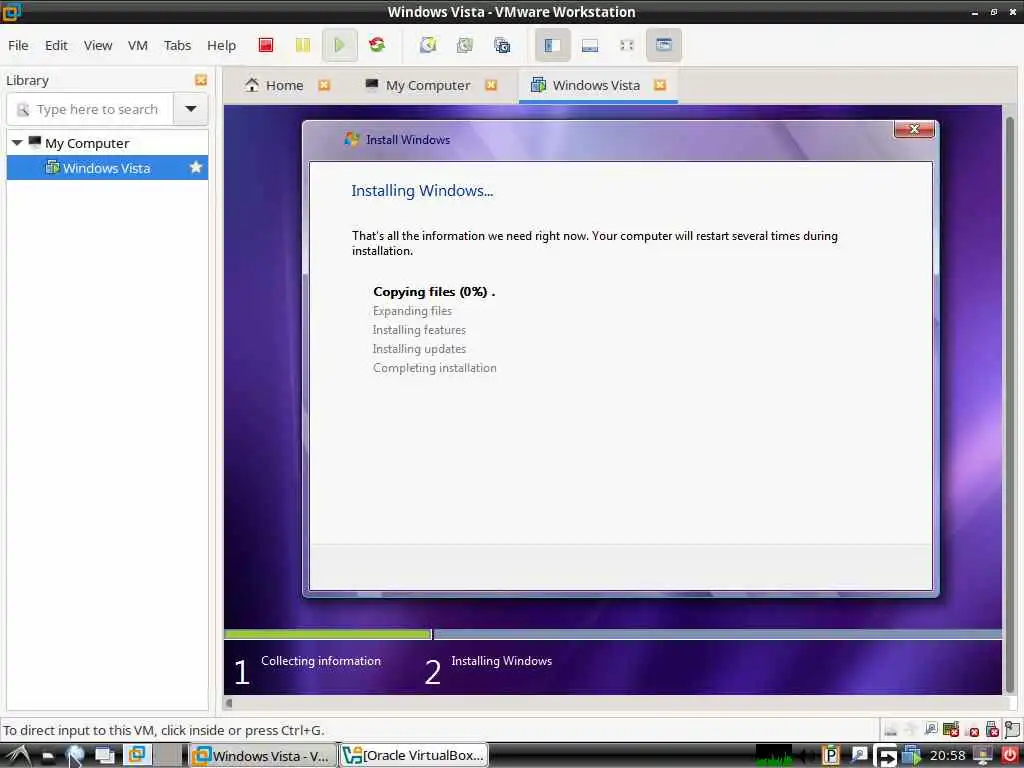Screen dimensions: 1024x768
Task: Open the taskbar start menu bird icon
Action: (x=19, y=756)
